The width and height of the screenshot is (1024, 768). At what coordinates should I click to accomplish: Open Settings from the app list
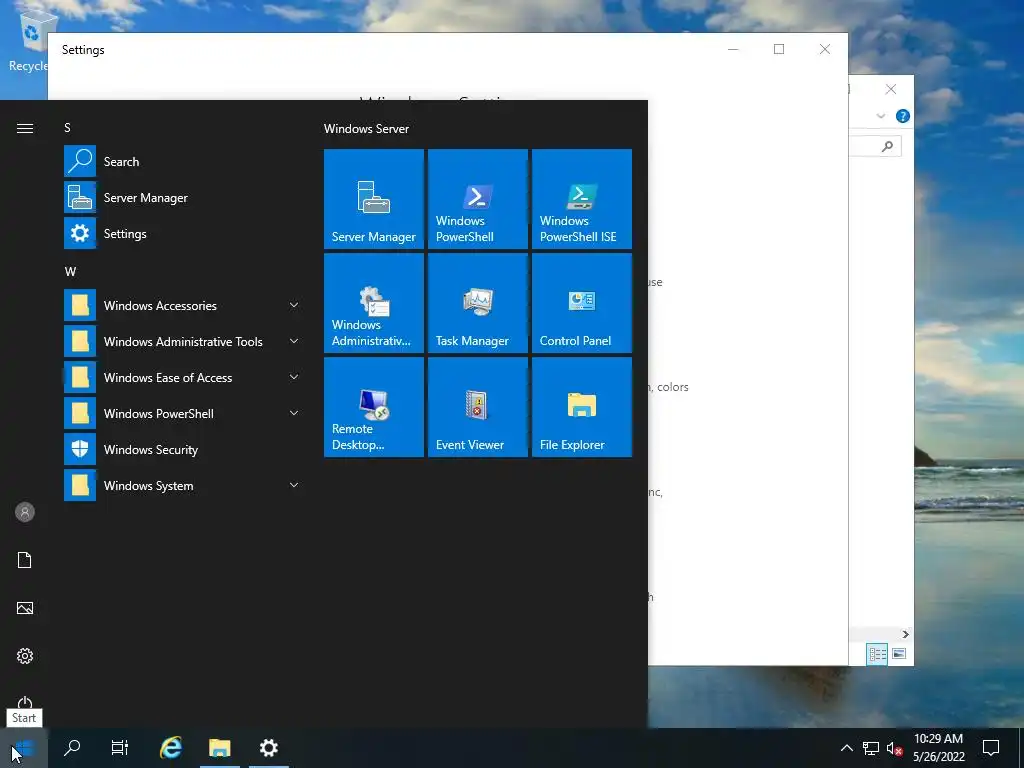tap(183, 233)
